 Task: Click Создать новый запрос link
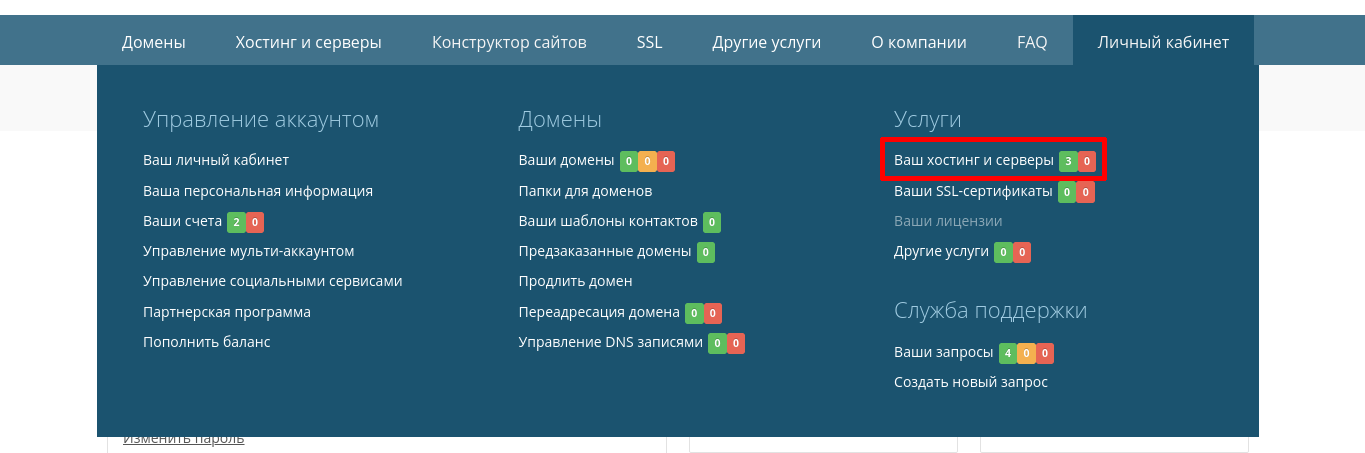[x=970, y=383]
